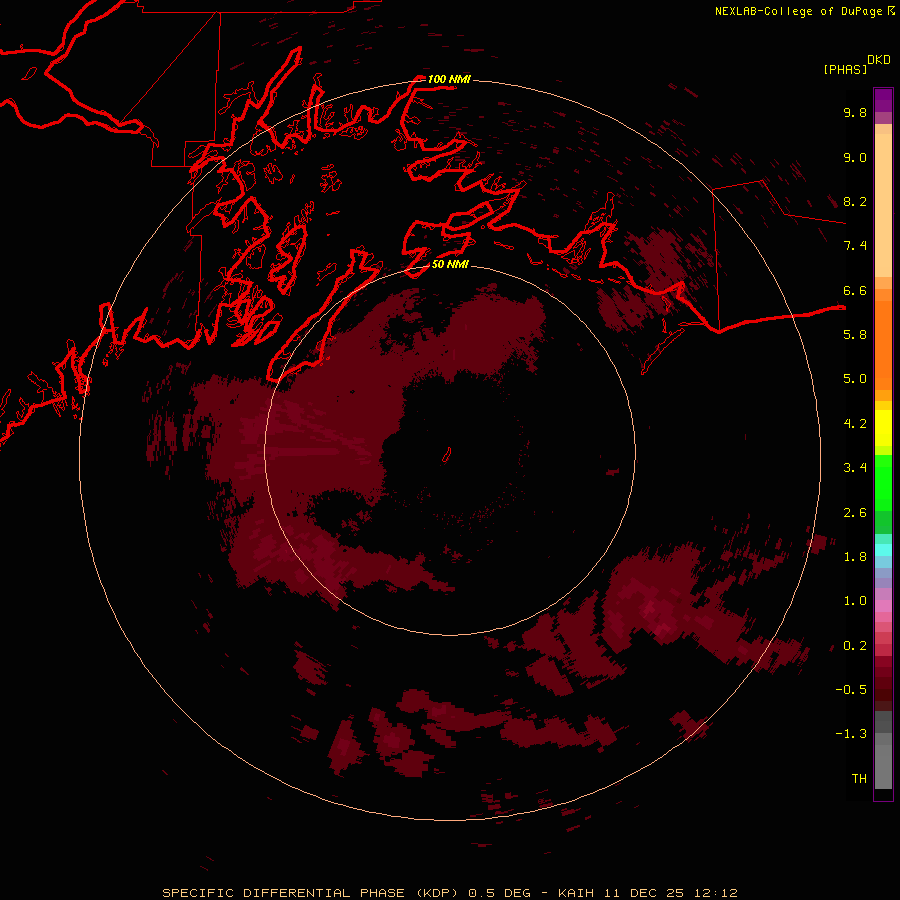Click the 5.0 scale label
This screenshot has width=900, height=900.
pyautogui.click(x=855, y=379)
